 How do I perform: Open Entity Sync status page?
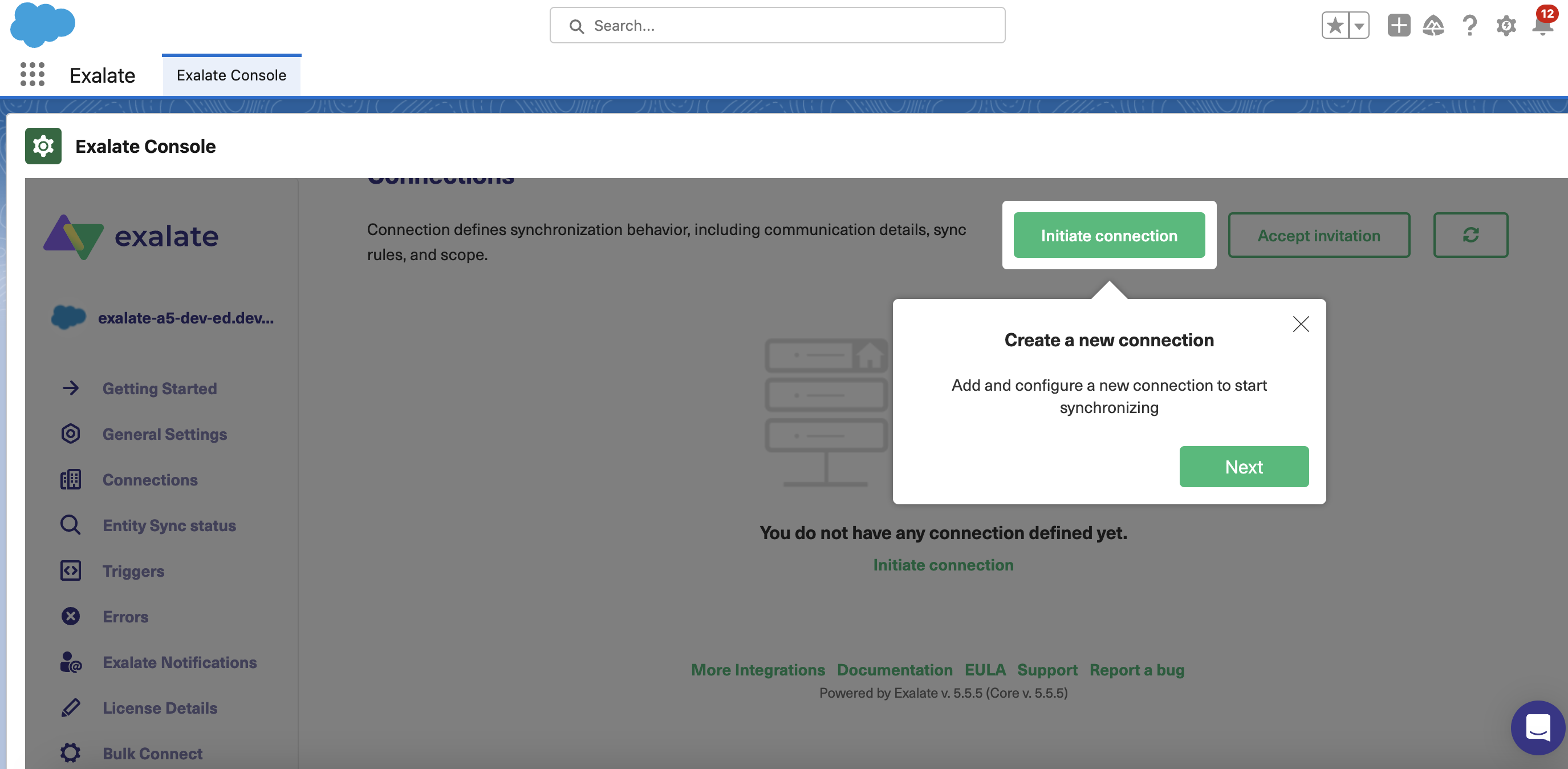coord(169,525)
